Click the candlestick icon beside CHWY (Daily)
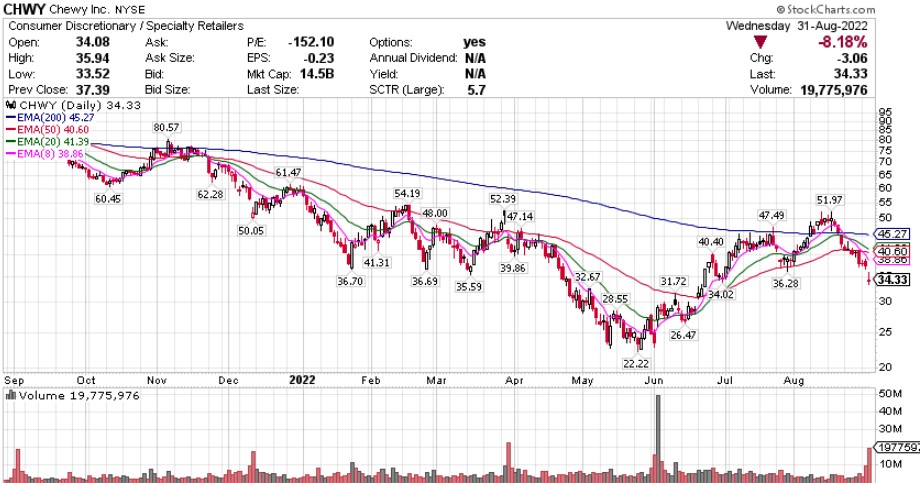The width and height of the screenshot is (923, 483). [11, 105]
